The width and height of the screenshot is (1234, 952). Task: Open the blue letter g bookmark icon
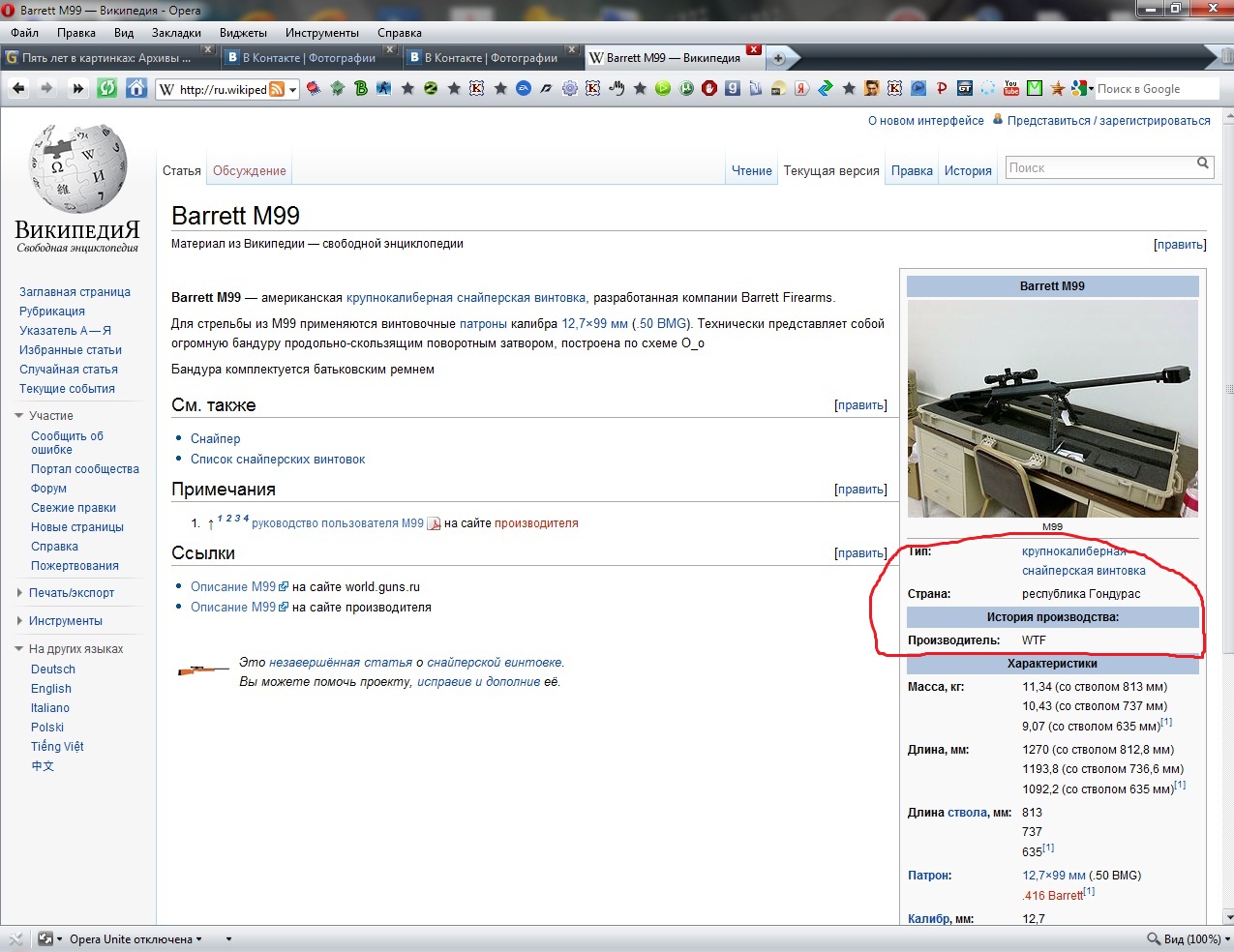[x=733, y=88]
